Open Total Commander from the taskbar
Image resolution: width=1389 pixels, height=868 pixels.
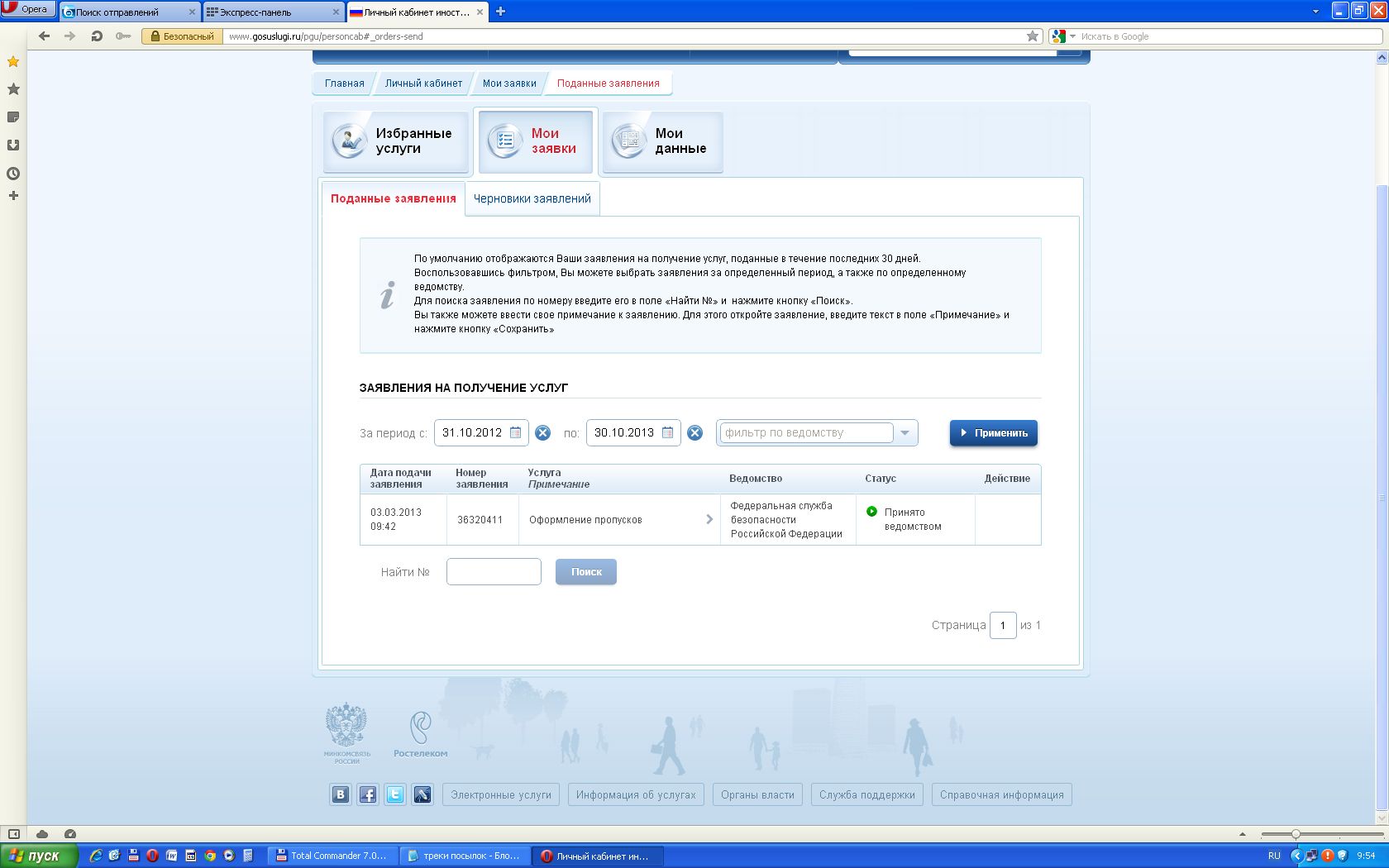[332, 856]
